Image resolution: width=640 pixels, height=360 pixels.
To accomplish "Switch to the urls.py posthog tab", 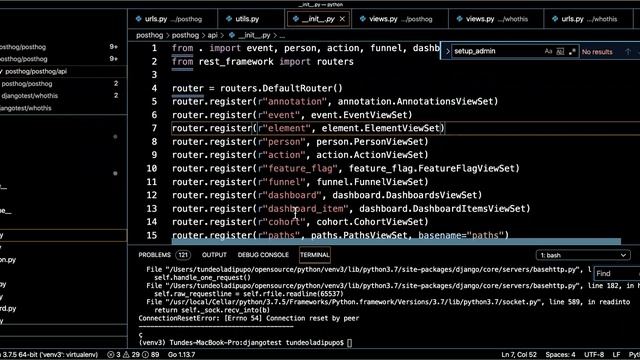I will tap(173, 19).
